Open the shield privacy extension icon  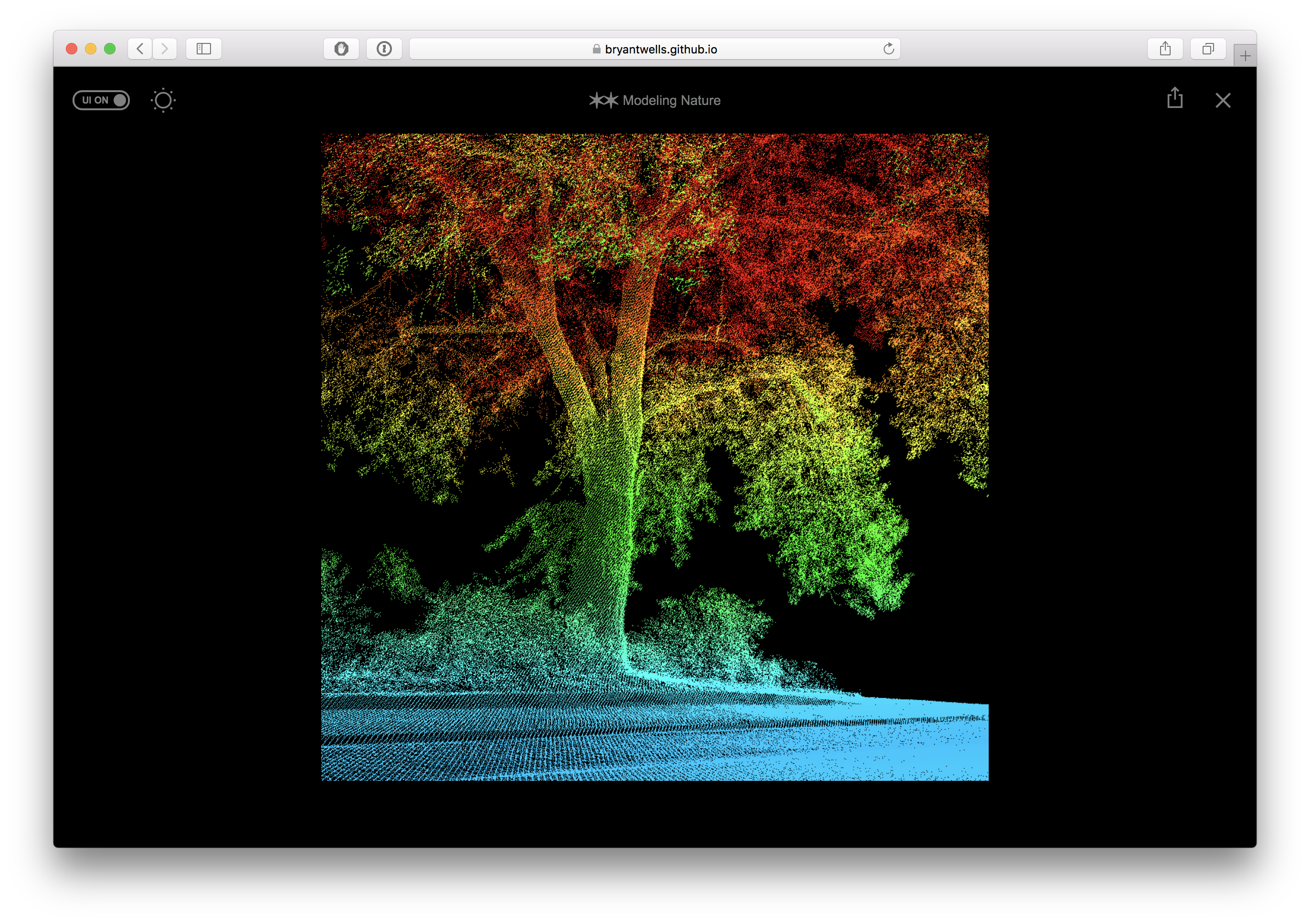341,49
